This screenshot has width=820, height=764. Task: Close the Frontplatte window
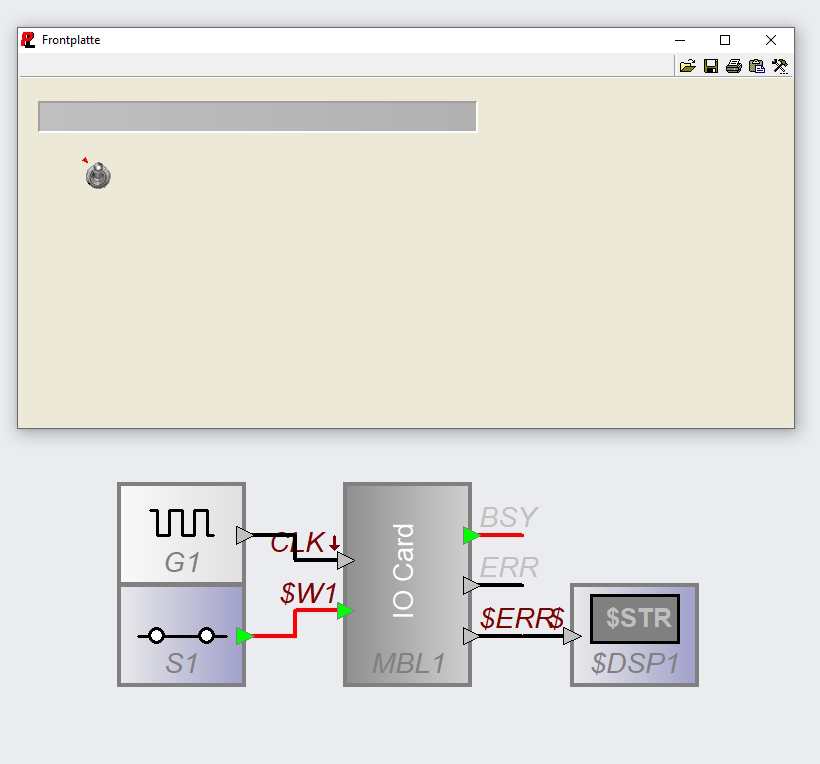(771, 40)
